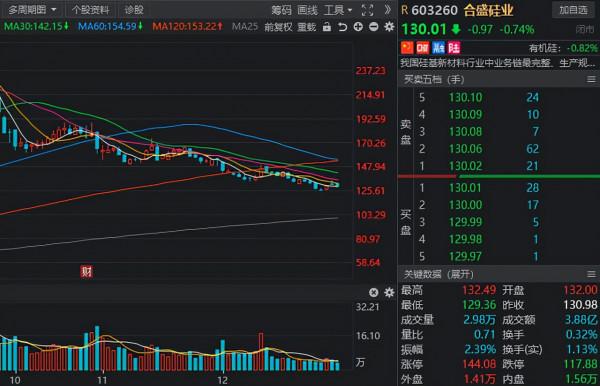The height and width of the screenshot is (386, 600).
Task: Open the 多周期图 dropdown
Action: [33, 10]
